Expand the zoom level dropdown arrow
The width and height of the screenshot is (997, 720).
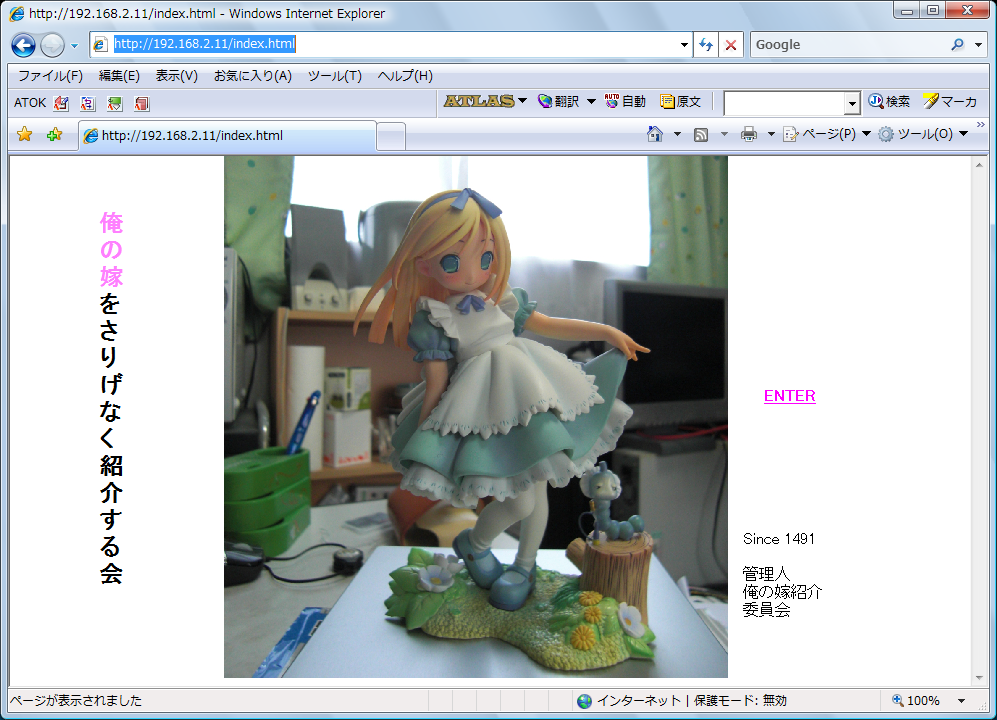point(961,700)
